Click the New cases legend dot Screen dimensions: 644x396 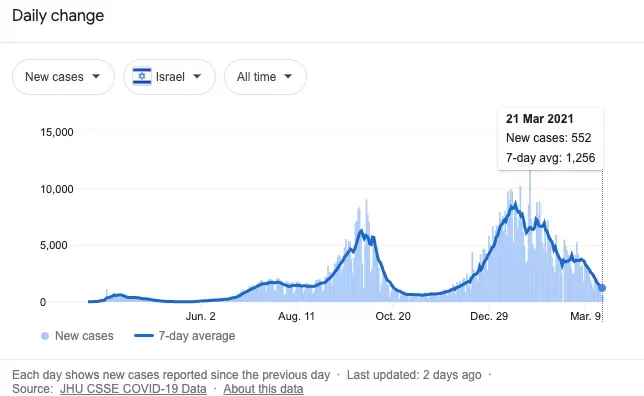coord(45,336)
